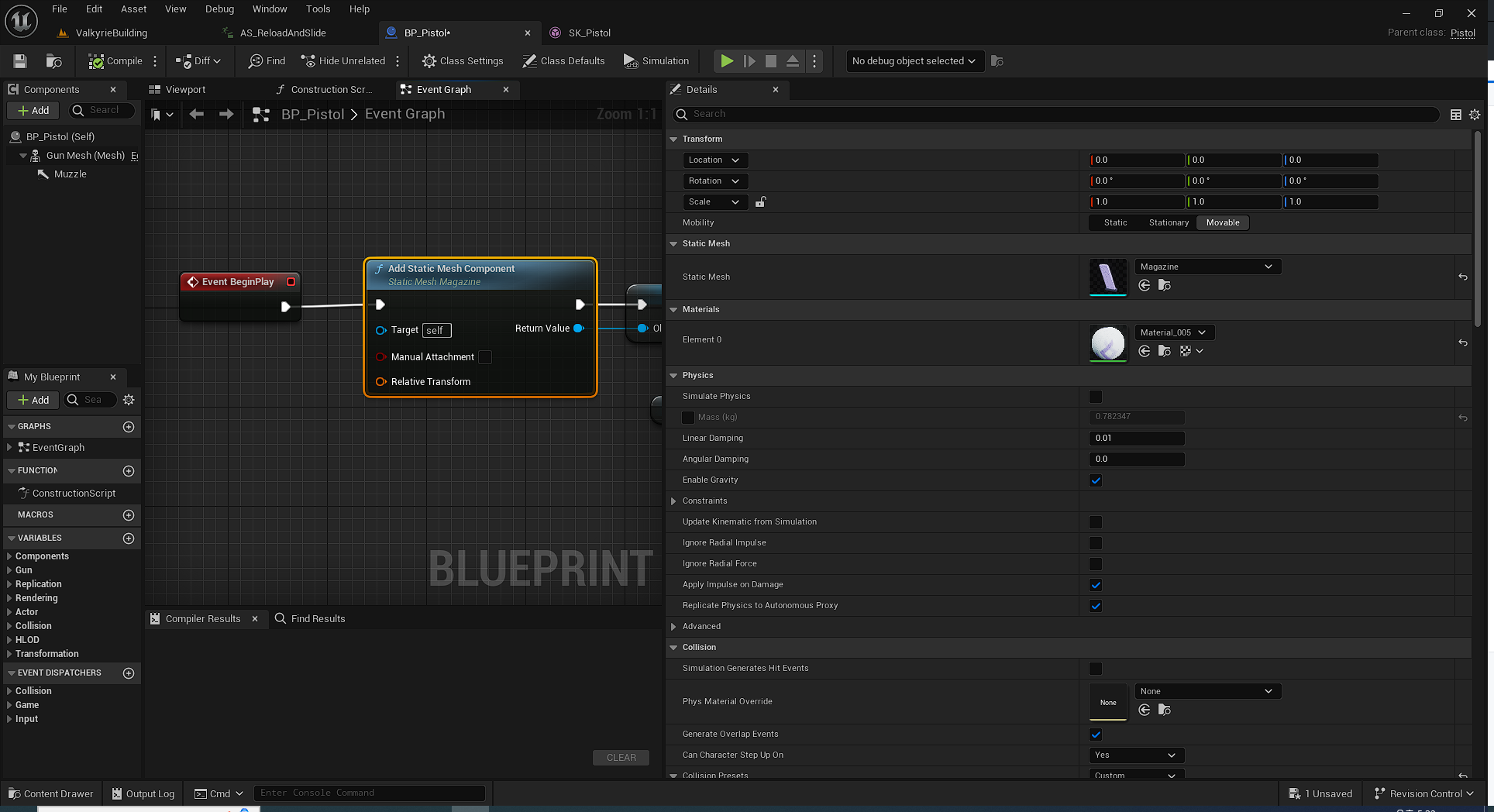Click the Return Value output pin

[578, 329]
